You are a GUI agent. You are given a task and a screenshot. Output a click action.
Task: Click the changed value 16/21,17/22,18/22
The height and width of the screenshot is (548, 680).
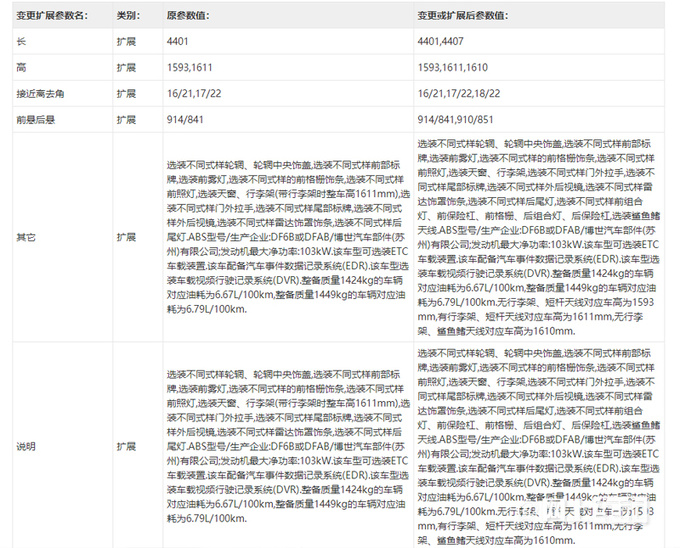459,94
